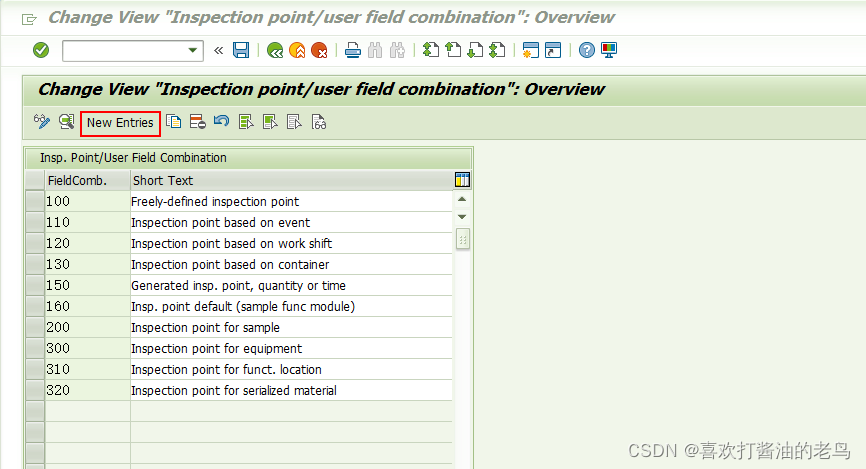Go back with the green Back icon
The width and height of the screenshot is (866, 469).
tap(274, 51)
